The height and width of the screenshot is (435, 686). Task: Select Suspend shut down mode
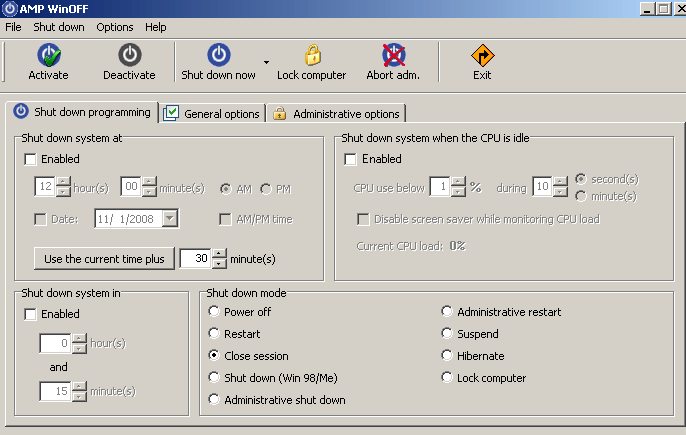click(x=447, y=333)
